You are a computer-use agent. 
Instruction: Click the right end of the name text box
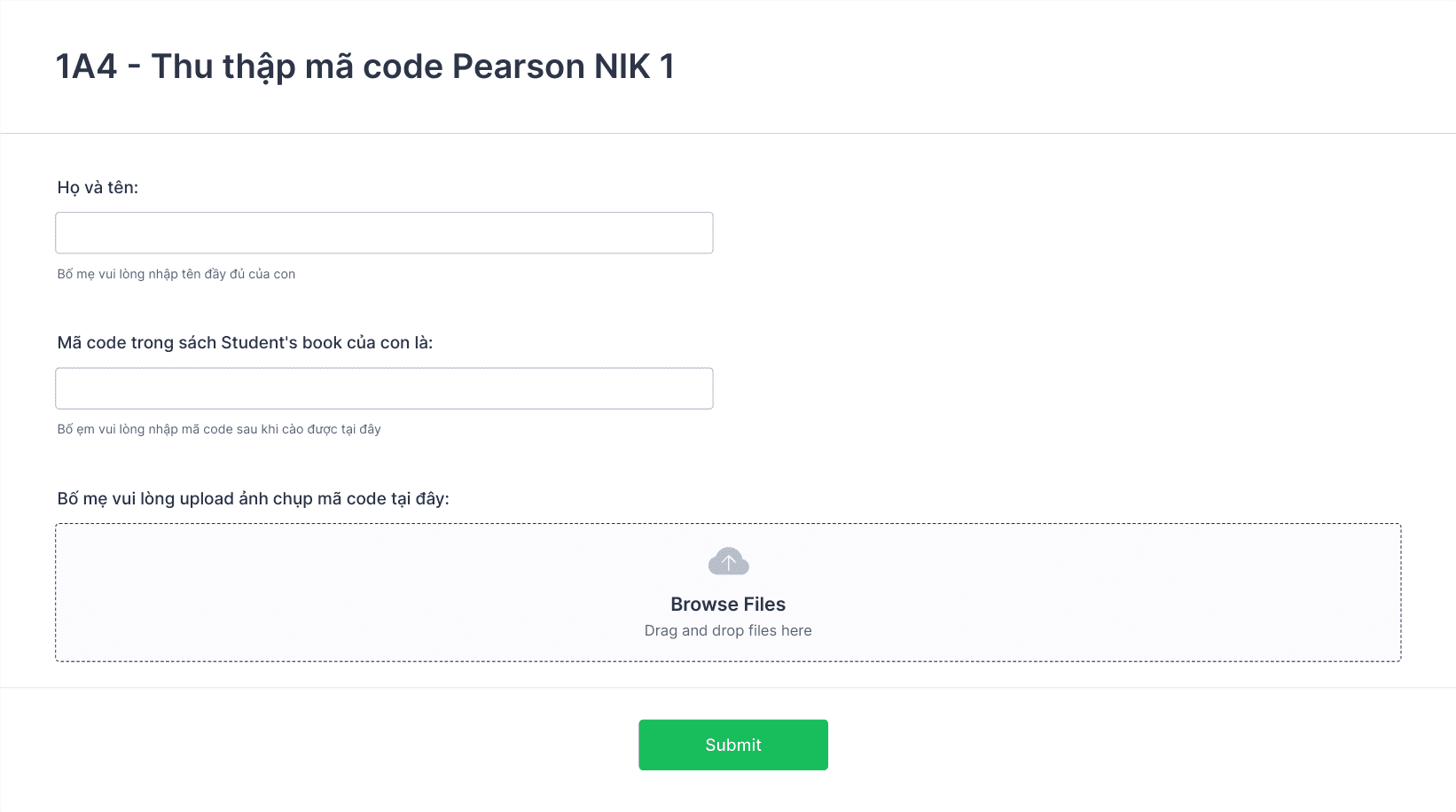coord(683,233)
